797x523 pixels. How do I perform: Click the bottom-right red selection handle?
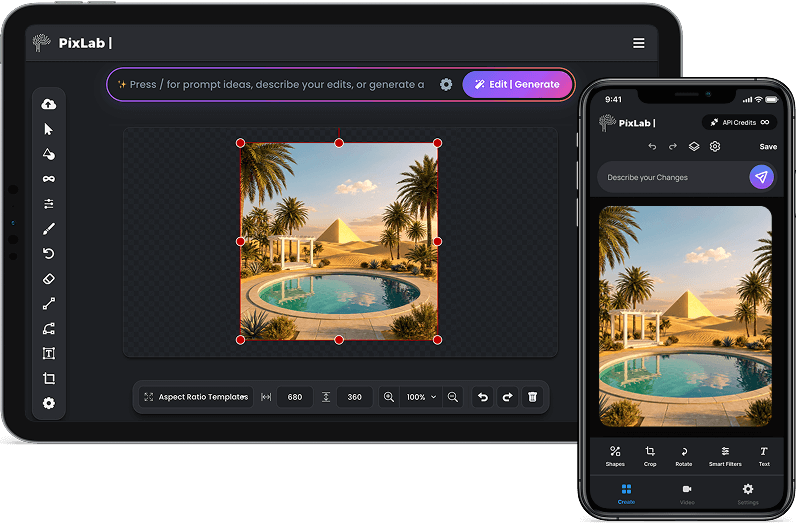click(x=437, y=340)
